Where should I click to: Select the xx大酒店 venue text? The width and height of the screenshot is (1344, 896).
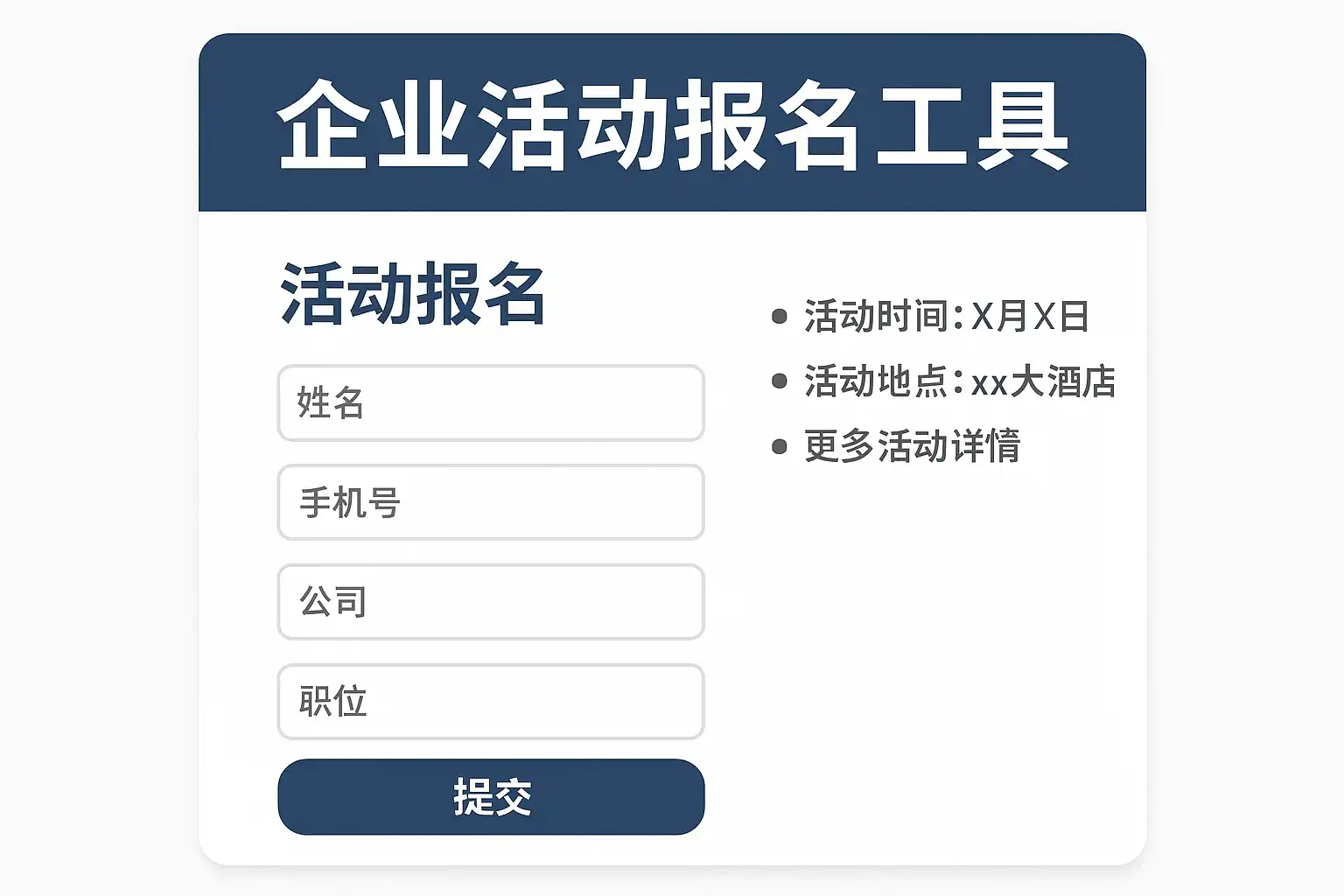[x=1043, y=381]
